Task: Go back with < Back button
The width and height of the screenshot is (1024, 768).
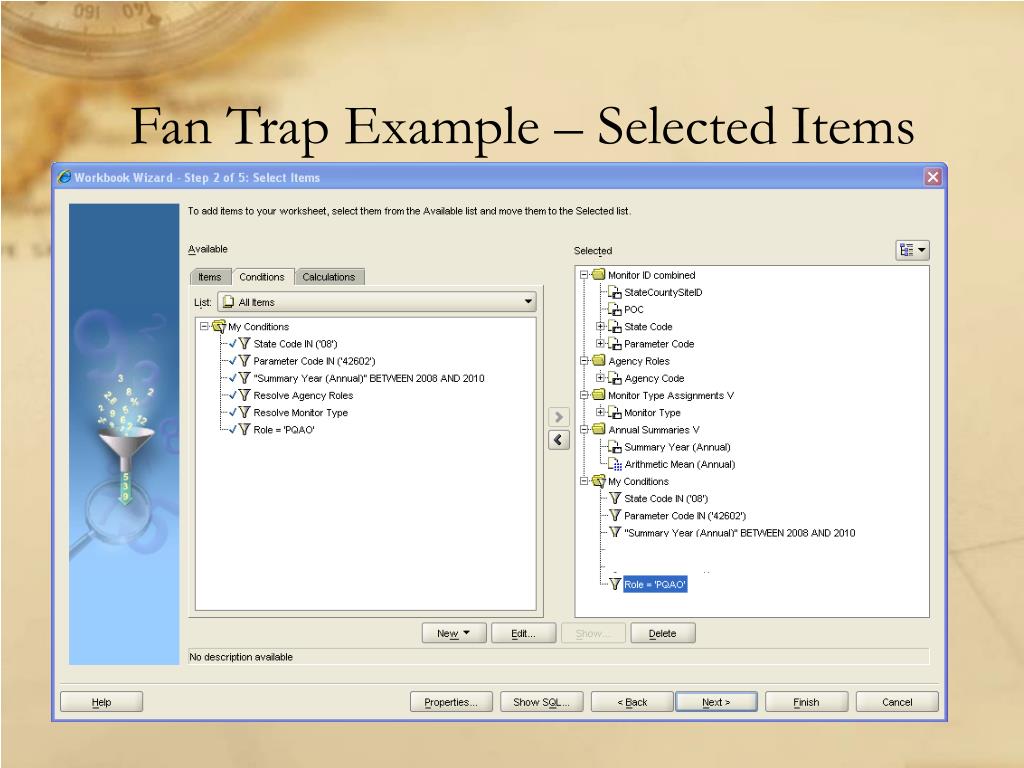Action: coord(632,702)
